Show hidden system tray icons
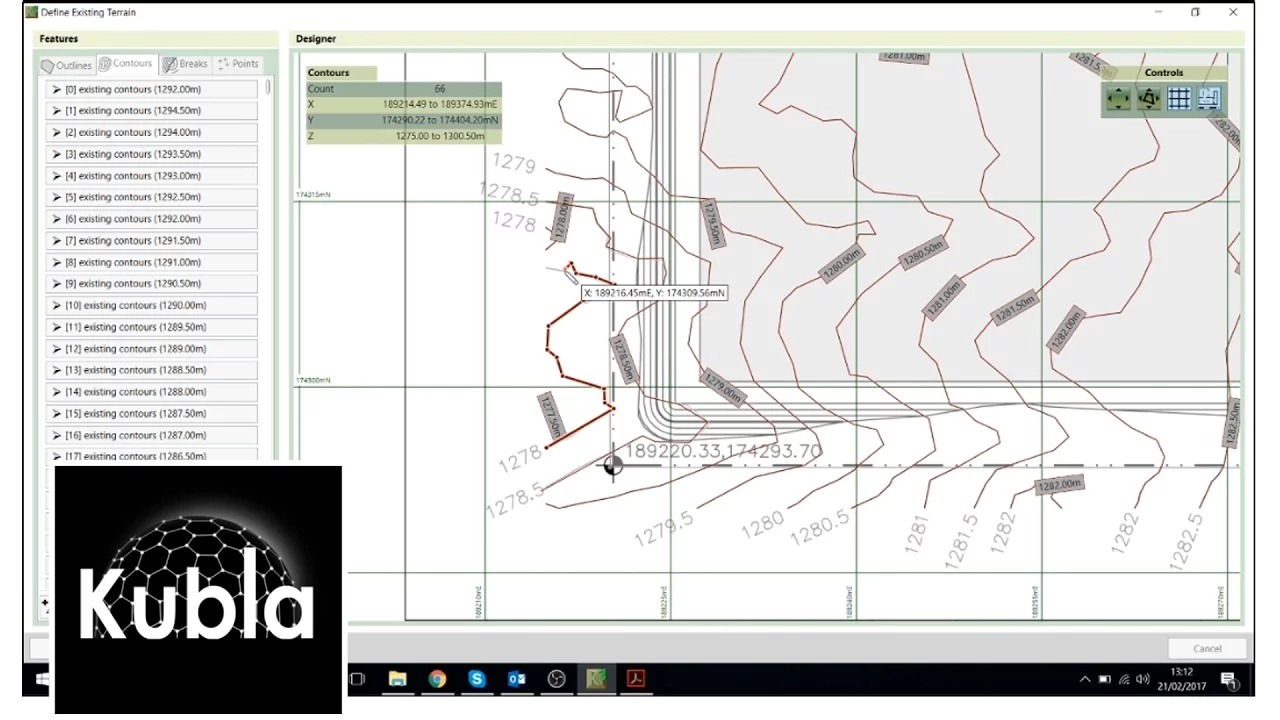The image size is (1280, 720). (x=1085, y=679)
